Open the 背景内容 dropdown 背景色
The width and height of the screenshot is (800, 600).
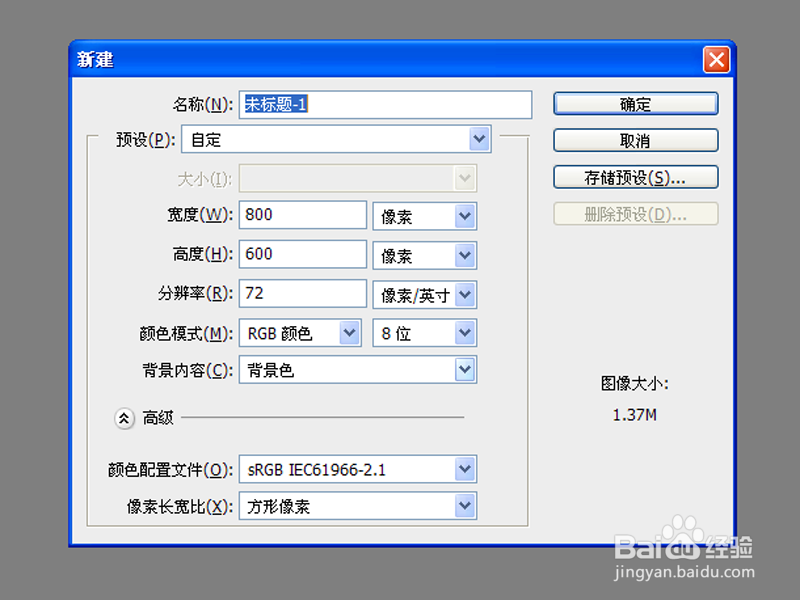tap(358, 369)
